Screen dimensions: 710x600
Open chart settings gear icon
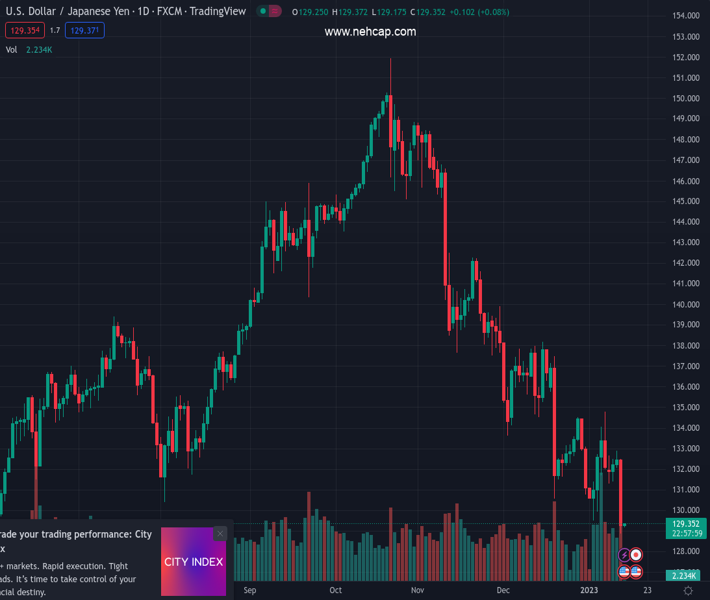(x=689, y=591)
